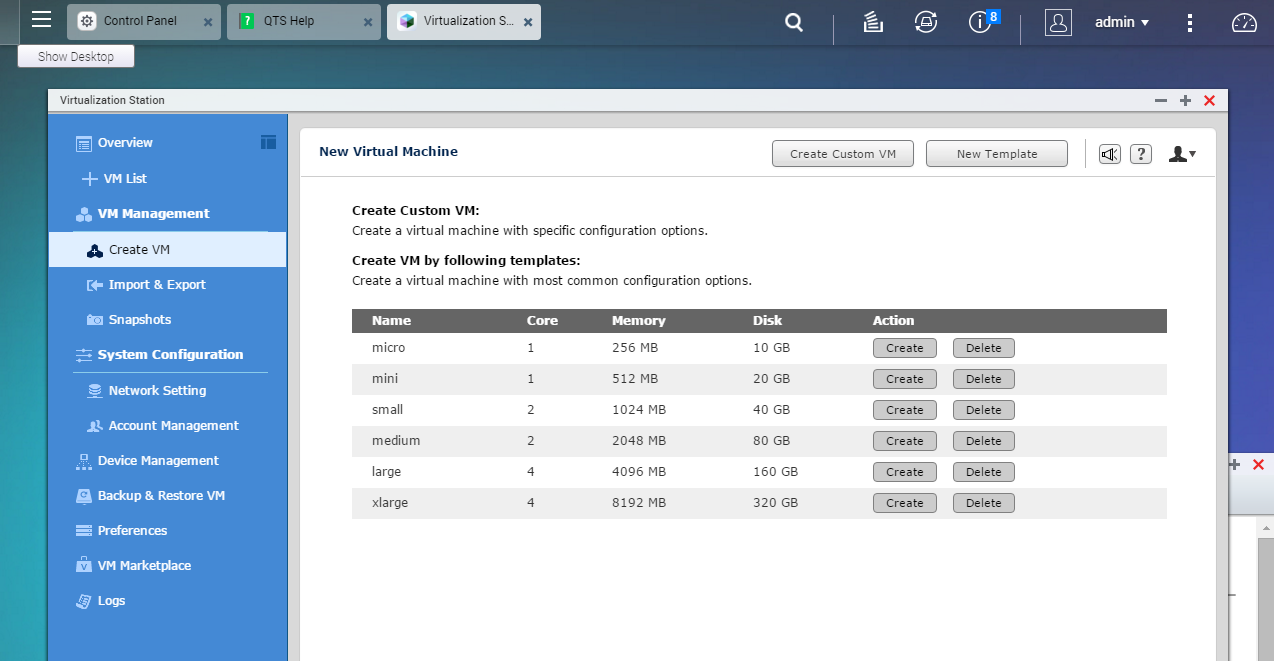Close the Control Panel tab
Image resolution: width=1274 pixels, height=661 pixels.
[208, 22]
